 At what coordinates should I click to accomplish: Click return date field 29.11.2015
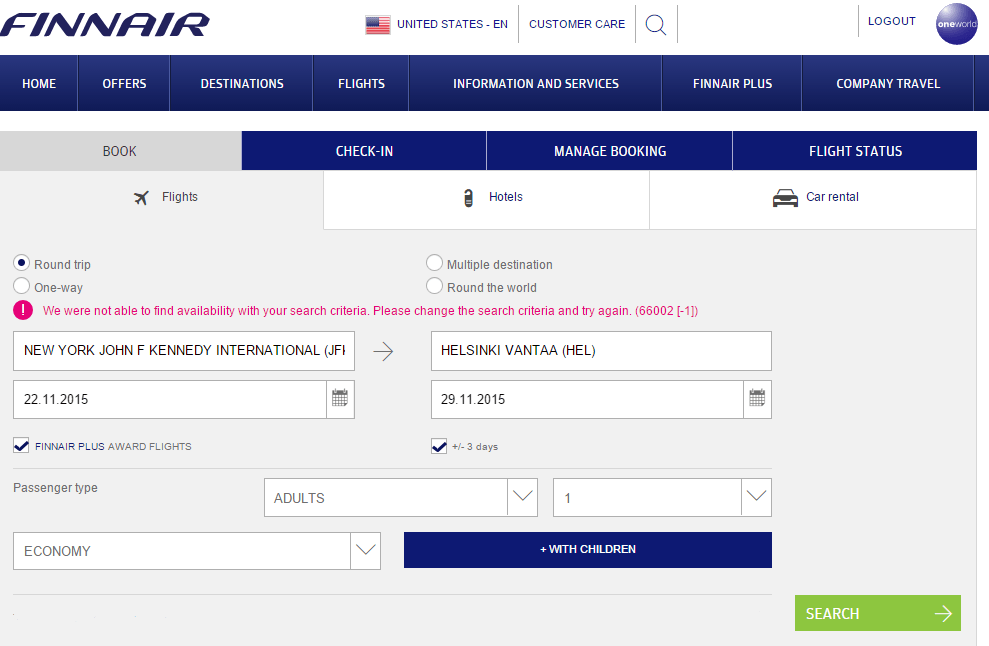(x=587, y=399)
